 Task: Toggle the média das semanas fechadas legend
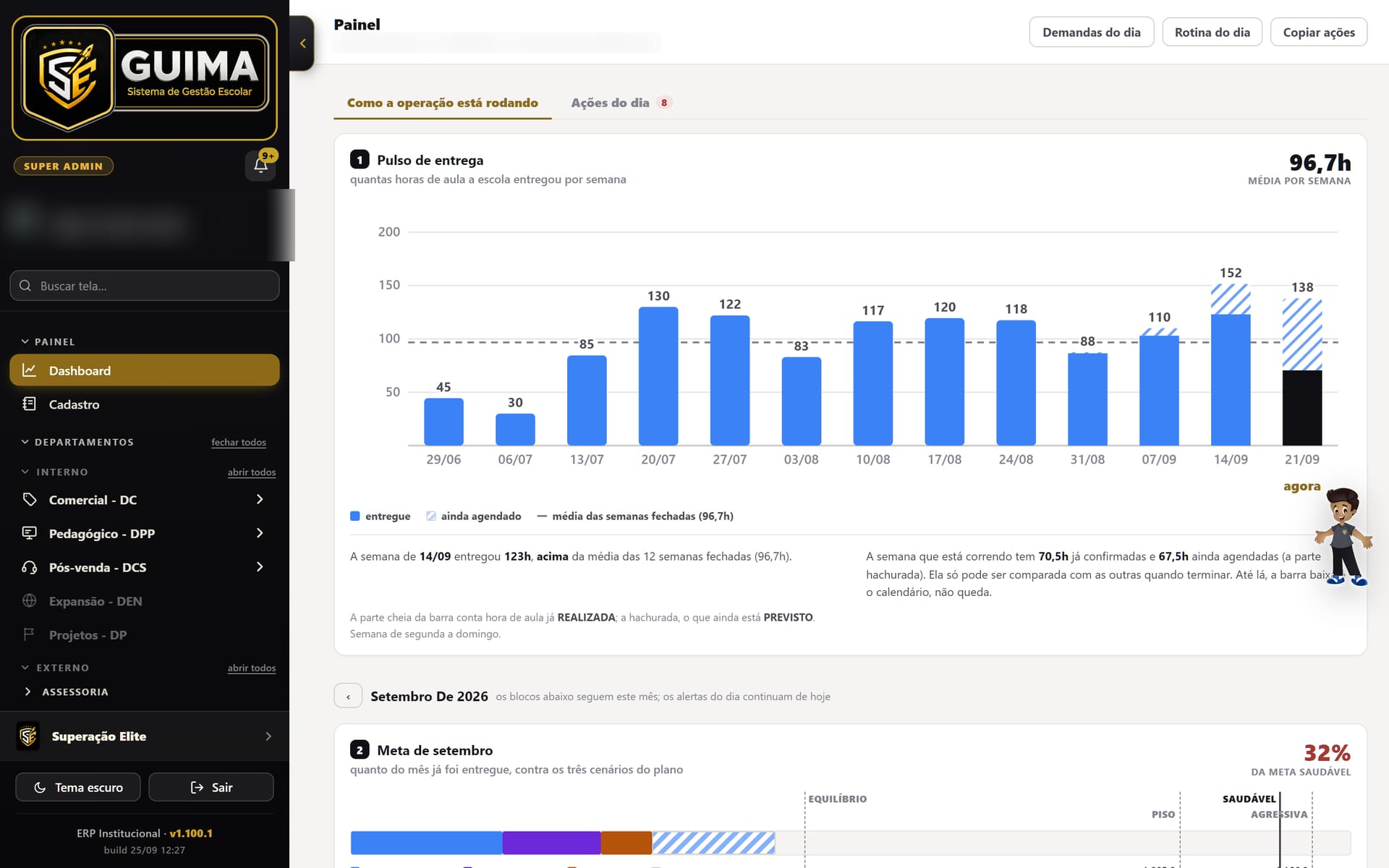[635, 516]
